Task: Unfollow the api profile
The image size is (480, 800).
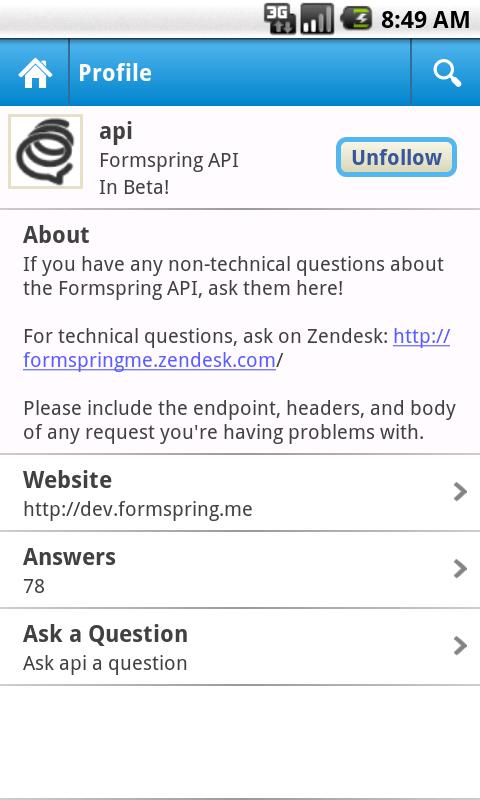Action: (x=396, y=157)
